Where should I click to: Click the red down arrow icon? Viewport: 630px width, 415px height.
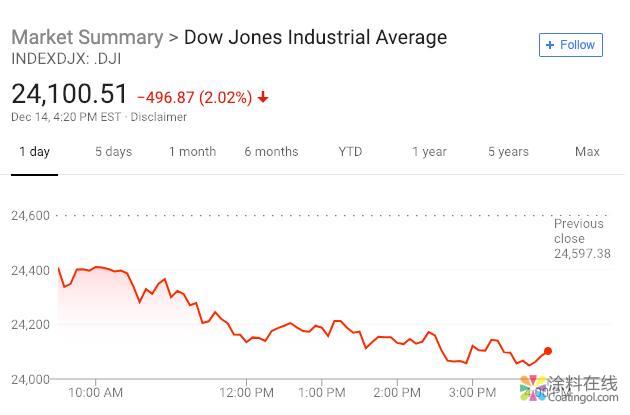pyautogui.click(x=263, y=97)
